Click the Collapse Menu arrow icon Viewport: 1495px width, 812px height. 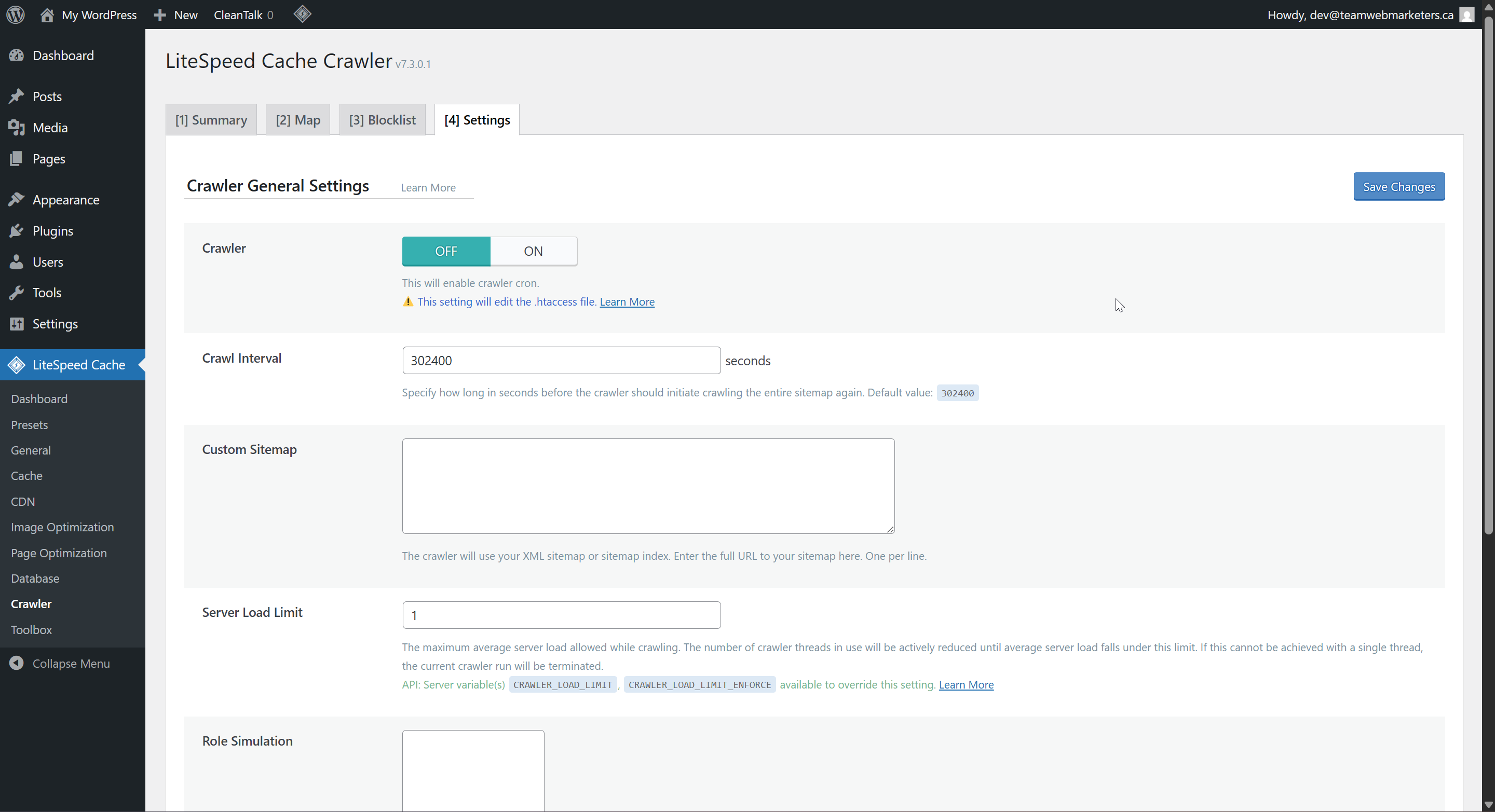tap(16, 663)
